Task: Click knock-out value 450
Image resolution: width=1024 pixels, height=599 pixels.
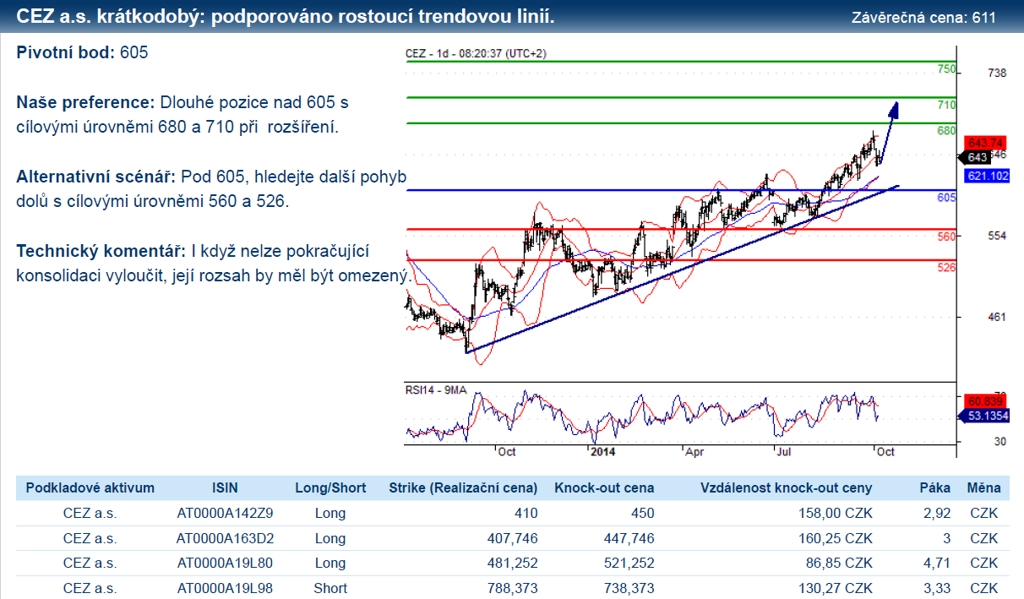Action: tap(642, 513)
